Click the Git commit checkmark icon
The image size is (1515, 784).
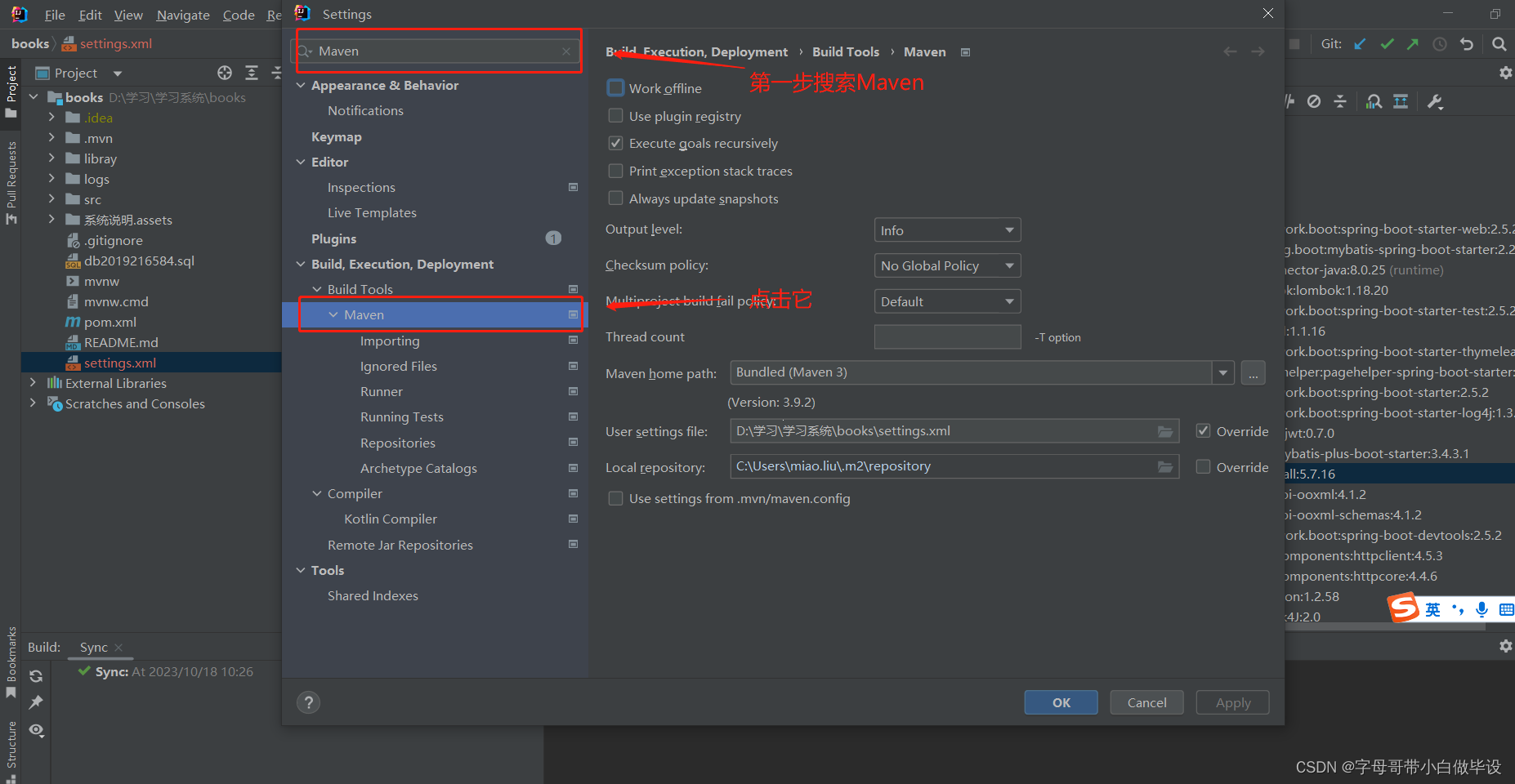point(1387,44)
